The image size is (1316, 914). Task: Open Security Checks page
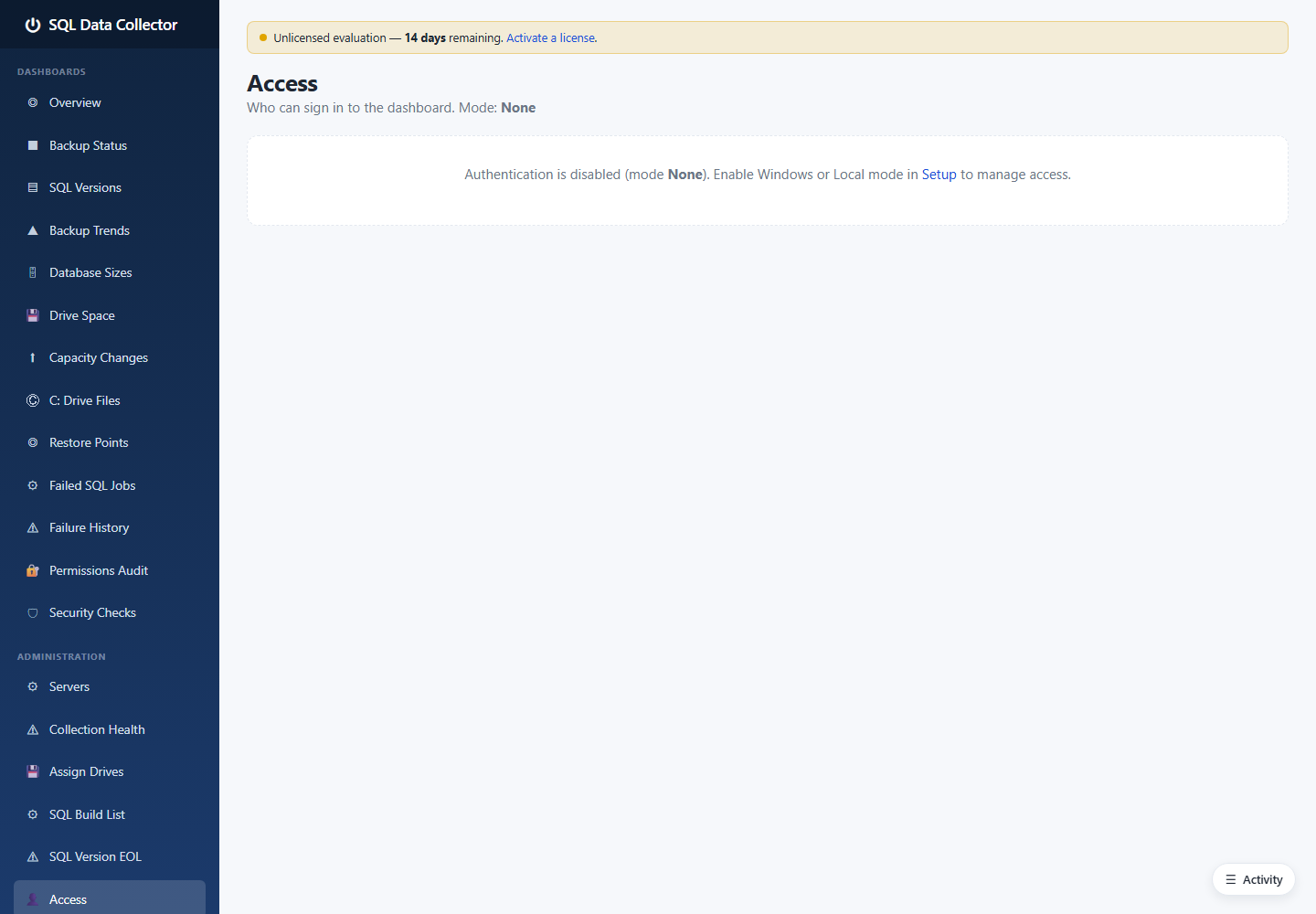coord(110,613)
